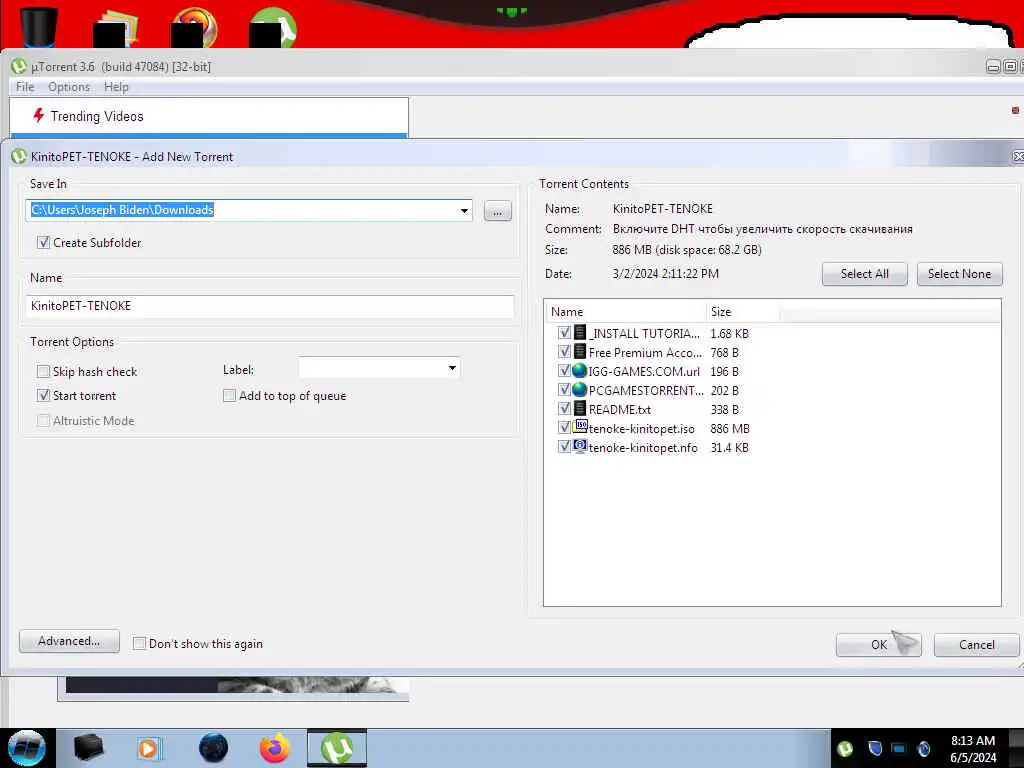Click the clock-like tray icon next to time

click(x=923, y=748)
